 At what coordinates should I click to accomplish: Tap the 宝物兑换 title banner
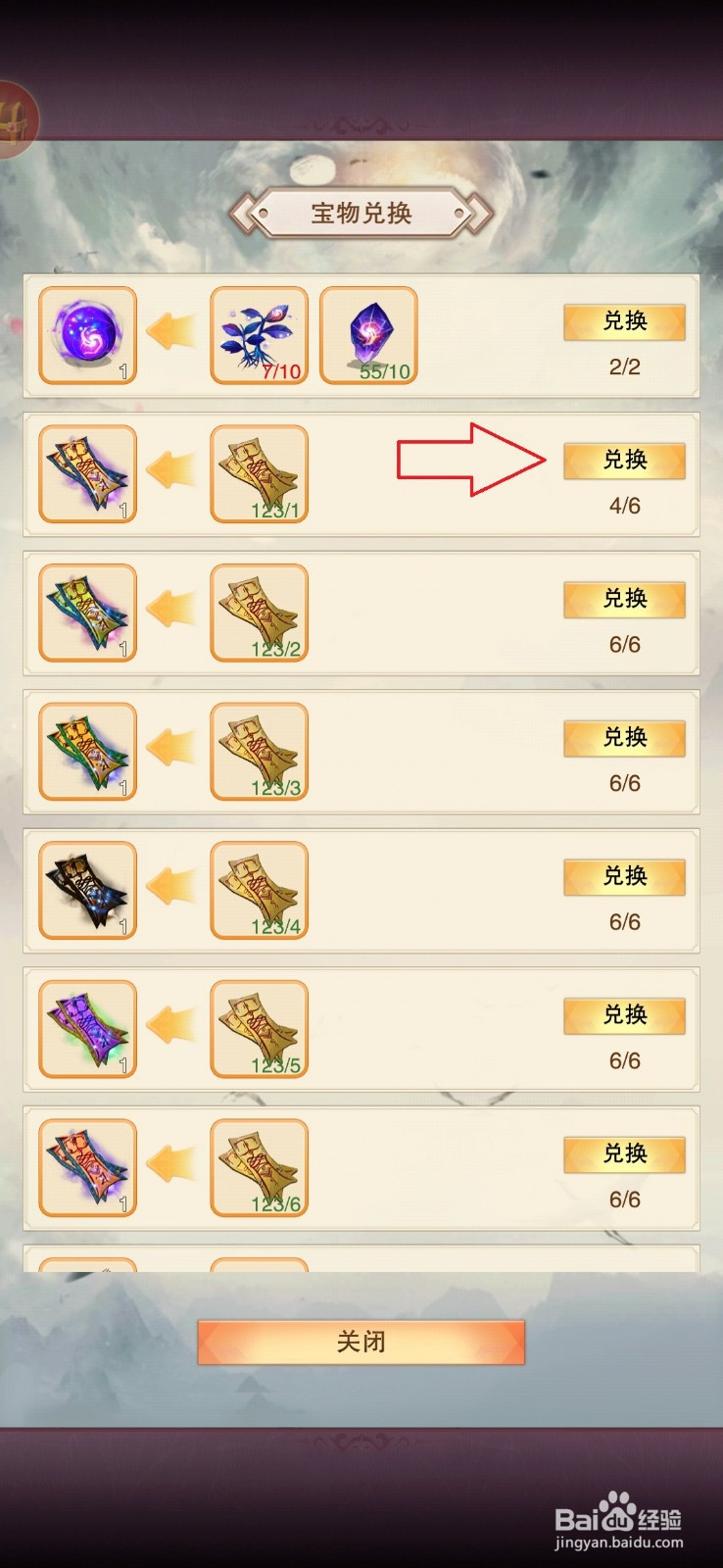pyautogui.click(x=361, y=213)
